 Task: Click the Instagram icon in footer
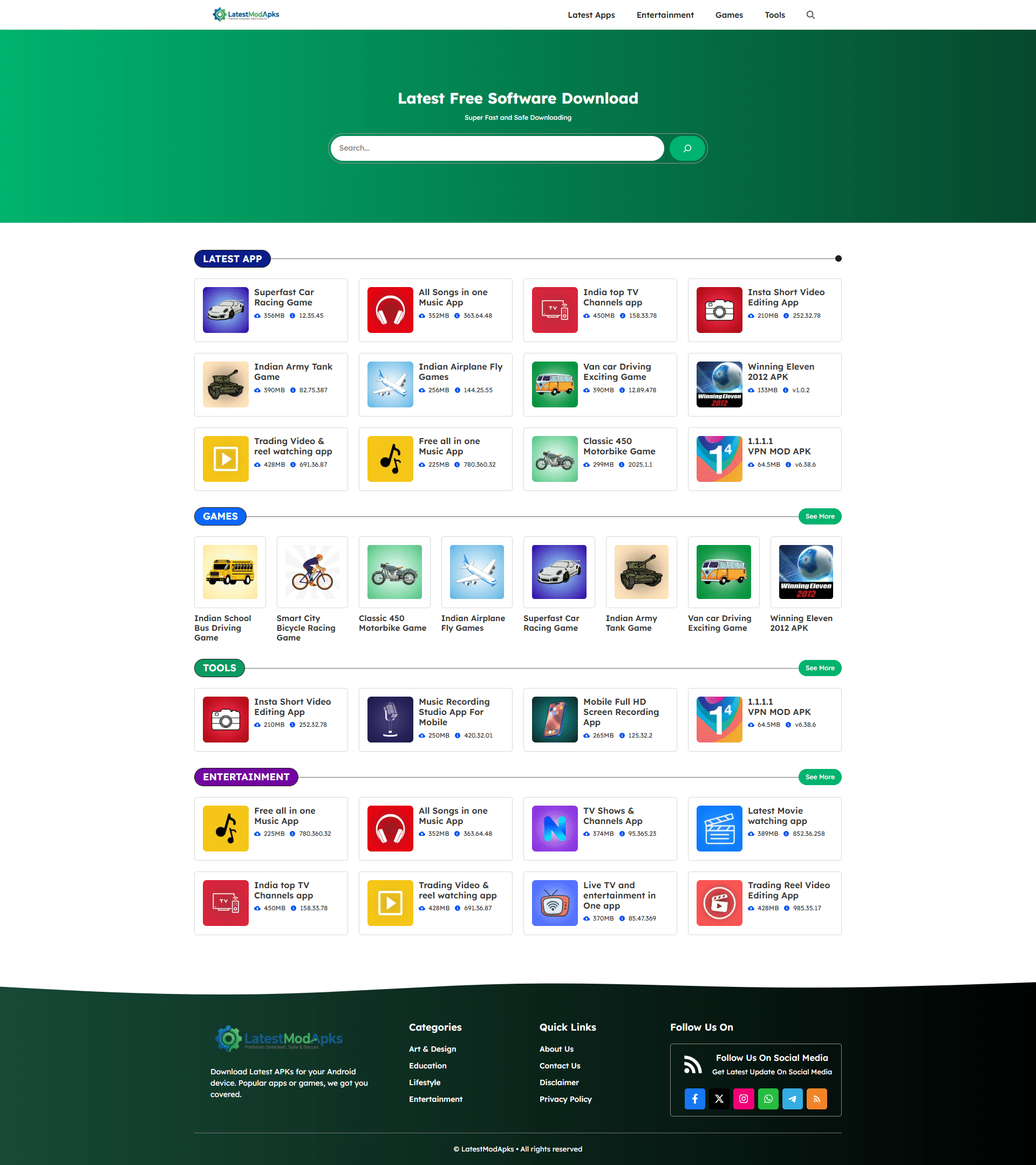point(744,1098)
